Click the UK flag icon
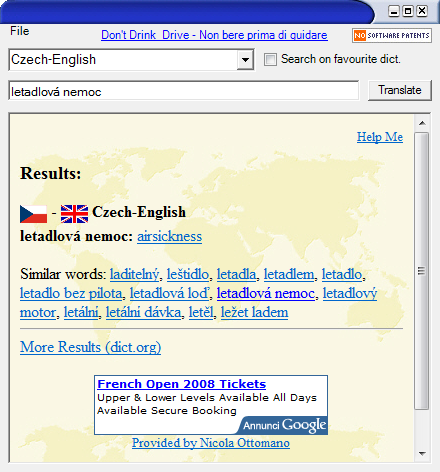Screen dimensions: 440x472 click(x=74, y=214)
